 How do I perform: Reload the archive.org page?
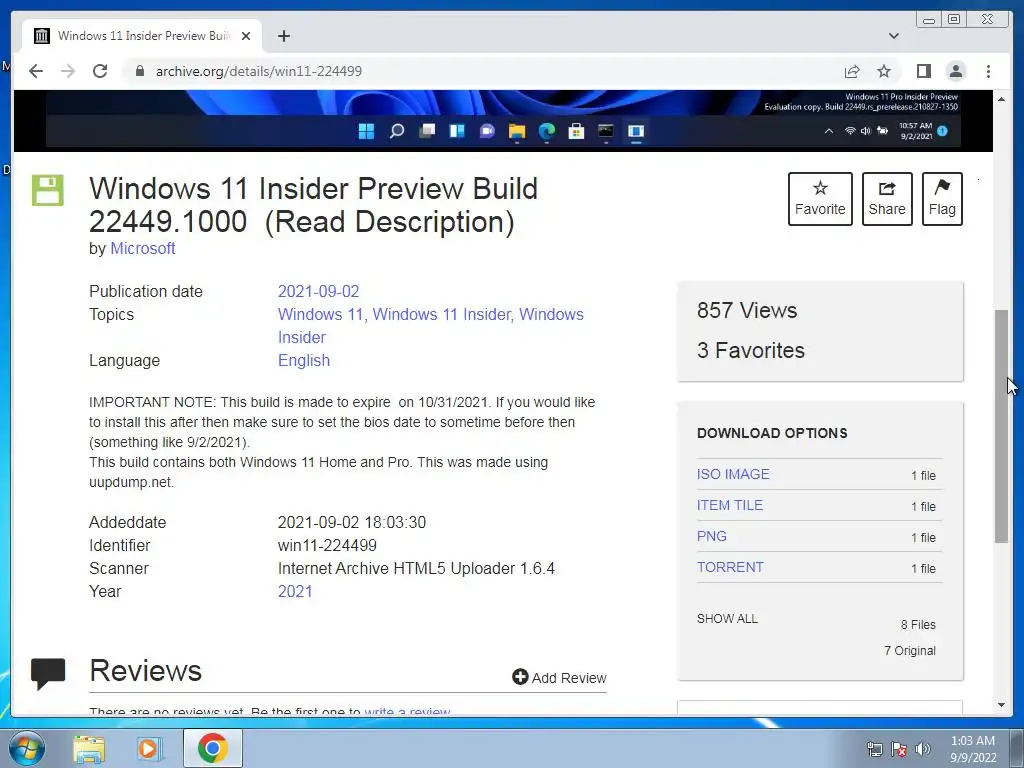(100, 71)
